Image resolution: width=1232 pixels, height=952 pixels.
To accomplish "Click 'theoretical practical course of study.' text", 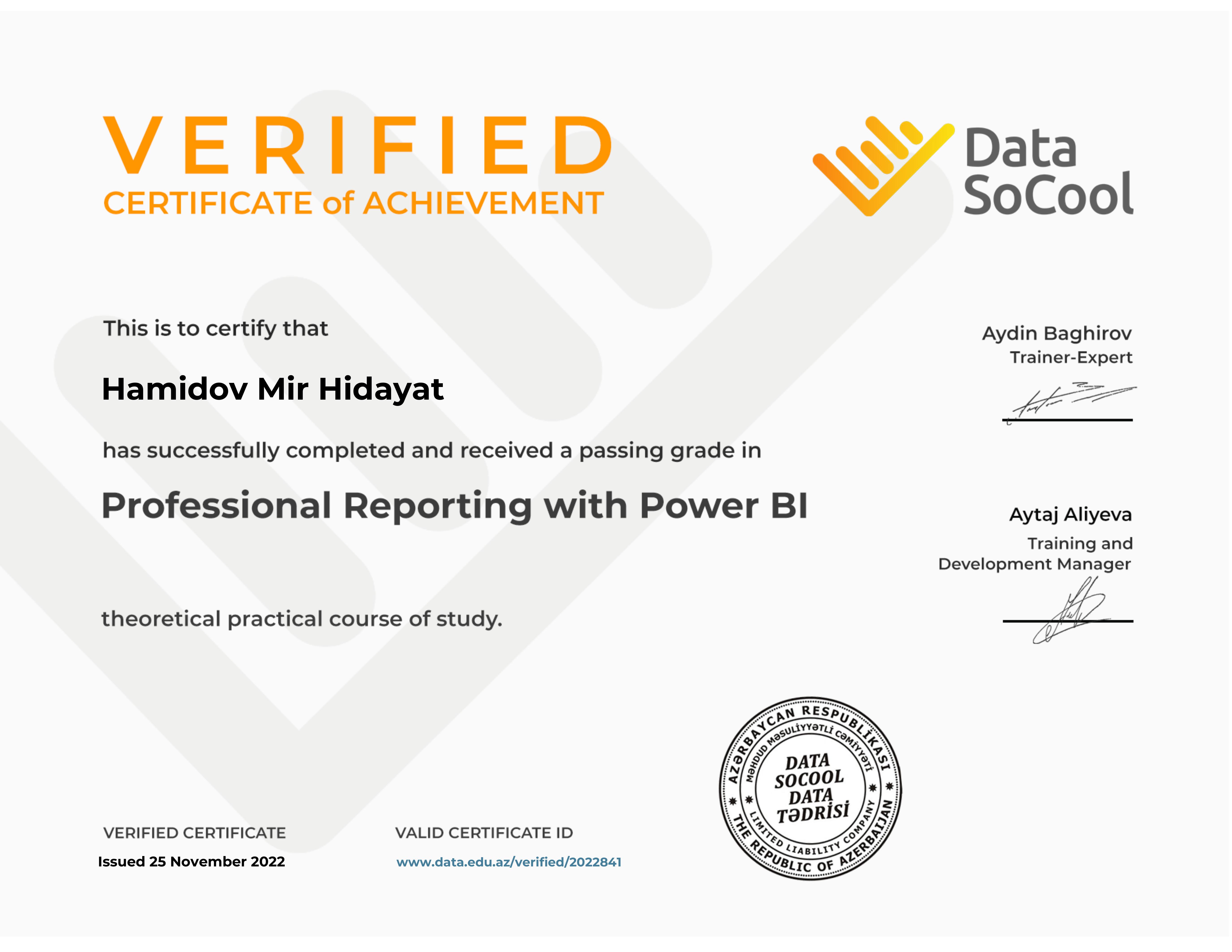I will [302, 619].
